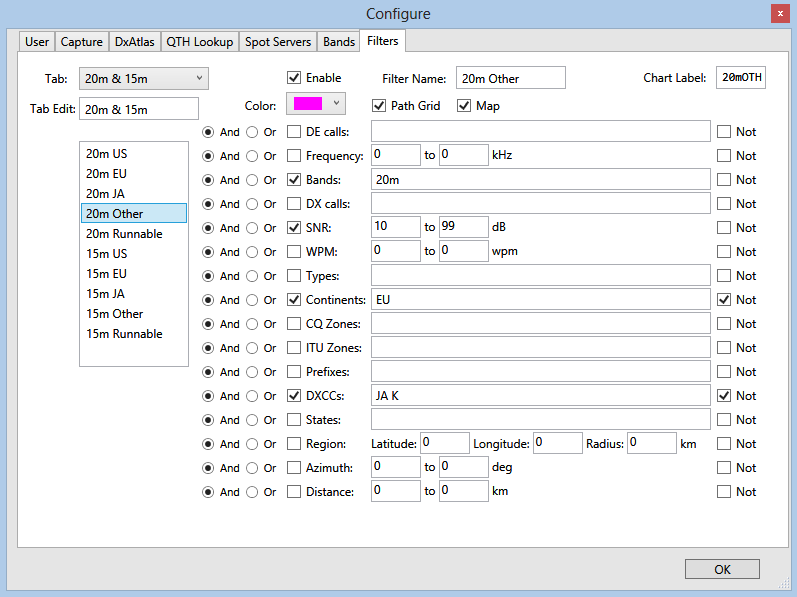Switch to the Bands tab
797x597 pixels.
pyautogui.click(x=339, y=42)
